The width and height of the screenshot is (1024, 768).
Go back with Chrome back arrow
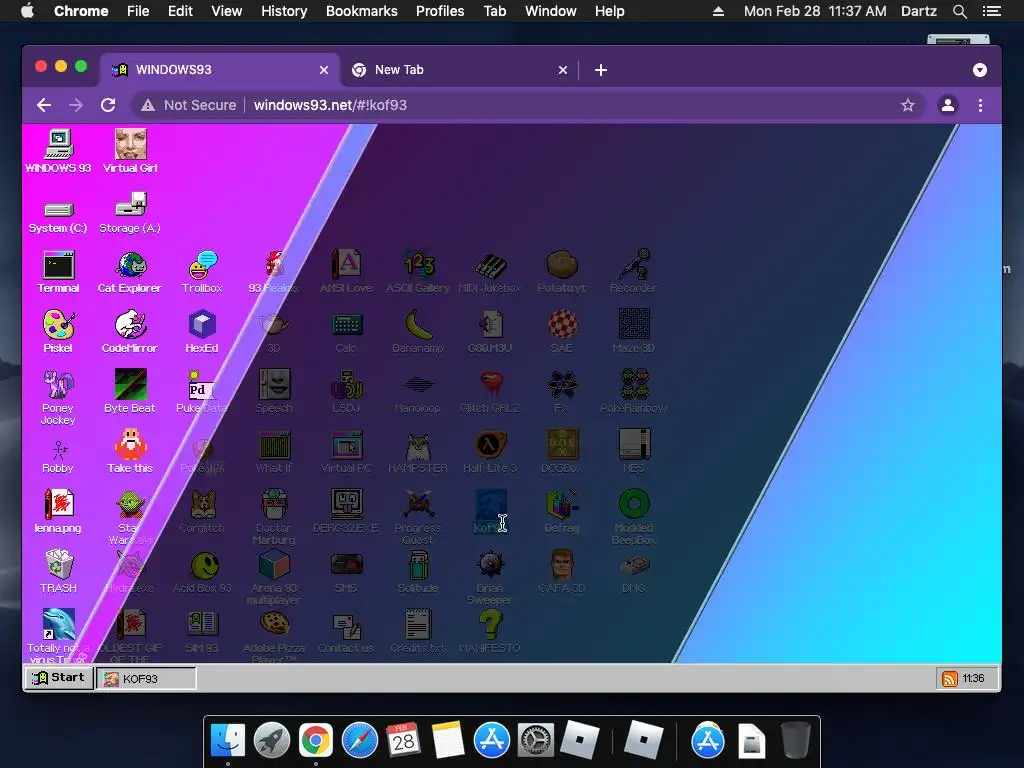pyautogui.click(x=44, y=105)
